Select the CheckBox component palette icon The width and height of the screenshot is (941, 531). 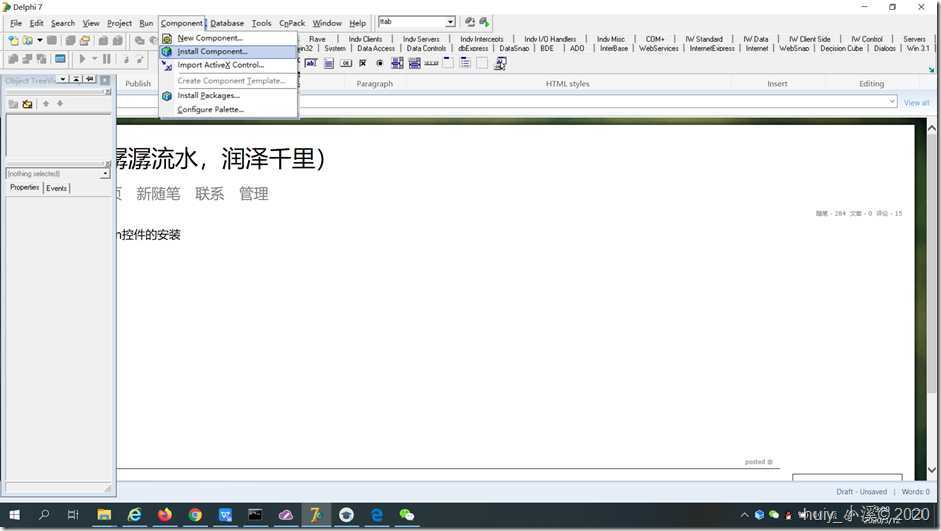[362, 63]
